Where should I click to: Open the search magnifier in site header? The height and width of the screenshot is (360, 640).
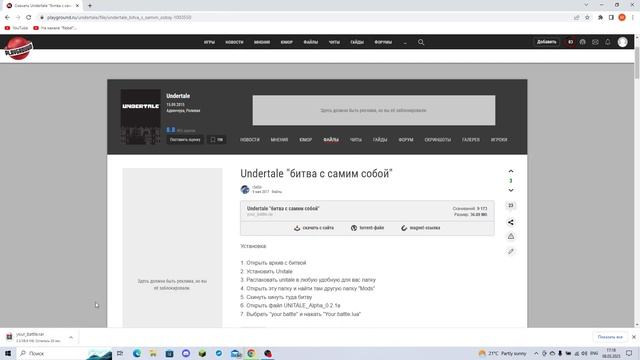click(421, 42)
